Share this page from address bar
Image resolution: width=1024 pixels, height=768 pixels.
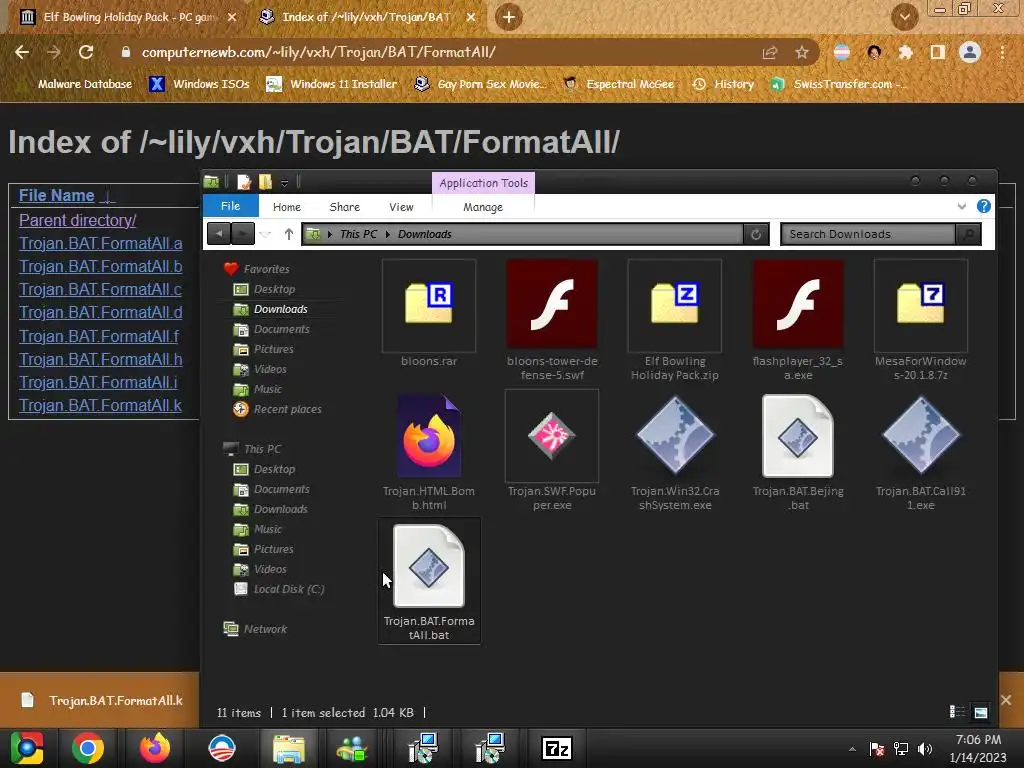tap(770, 52)
